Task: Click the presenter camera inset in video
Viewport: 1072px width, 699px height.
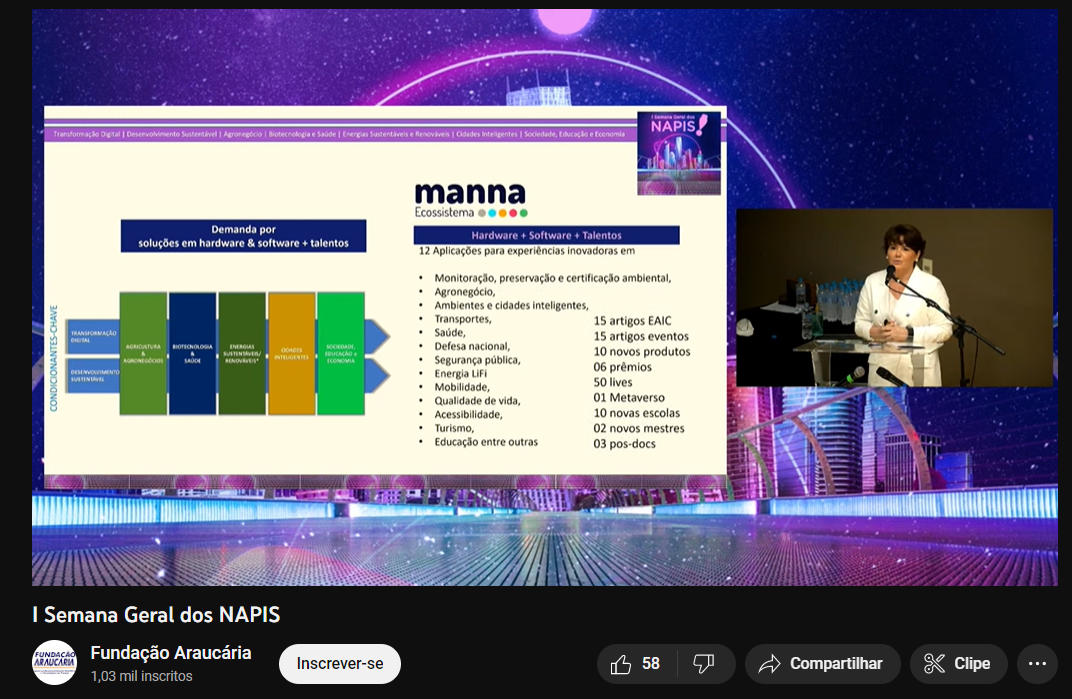Action: 894,298
